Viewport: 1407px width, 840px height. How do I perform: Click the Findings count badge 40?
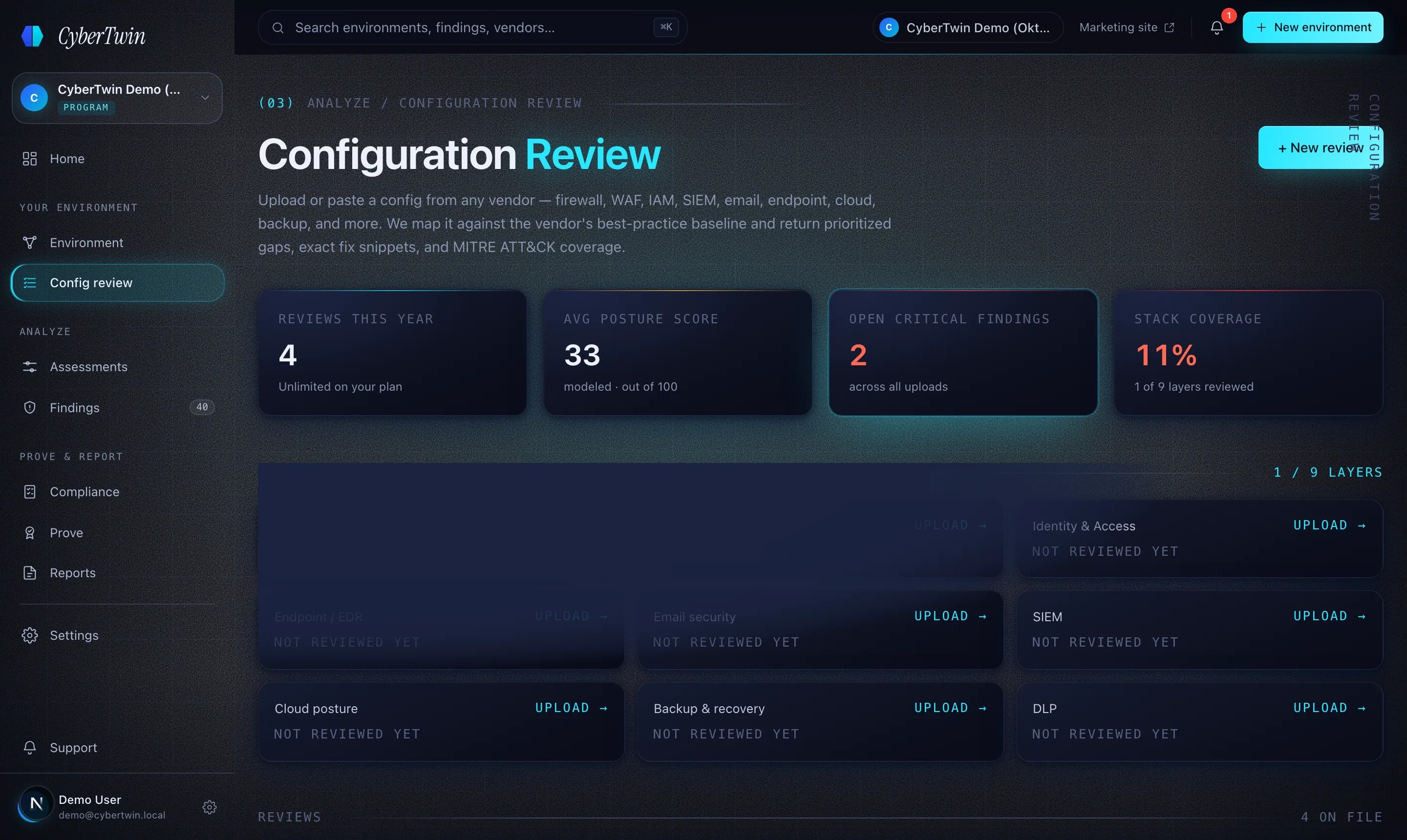[x=202, y=407]
